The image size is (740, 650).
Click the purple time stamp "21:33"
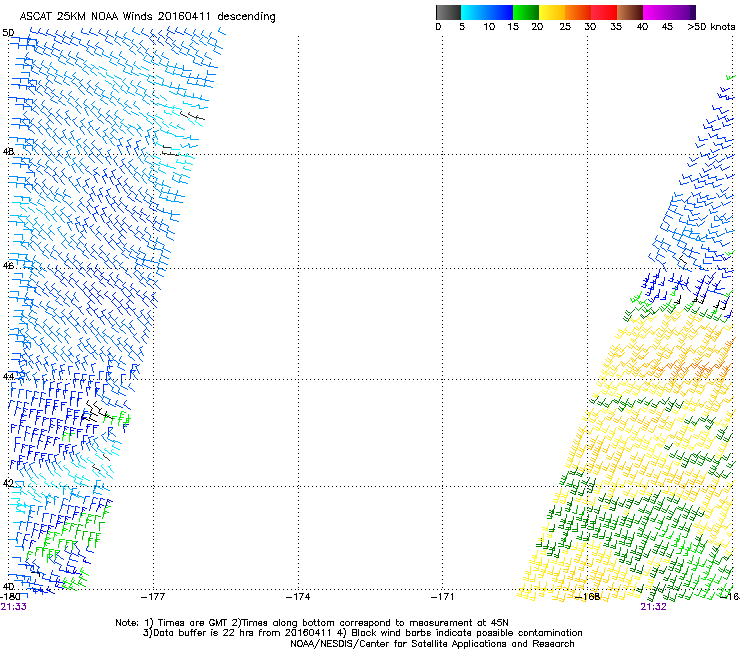pos(14,607)
